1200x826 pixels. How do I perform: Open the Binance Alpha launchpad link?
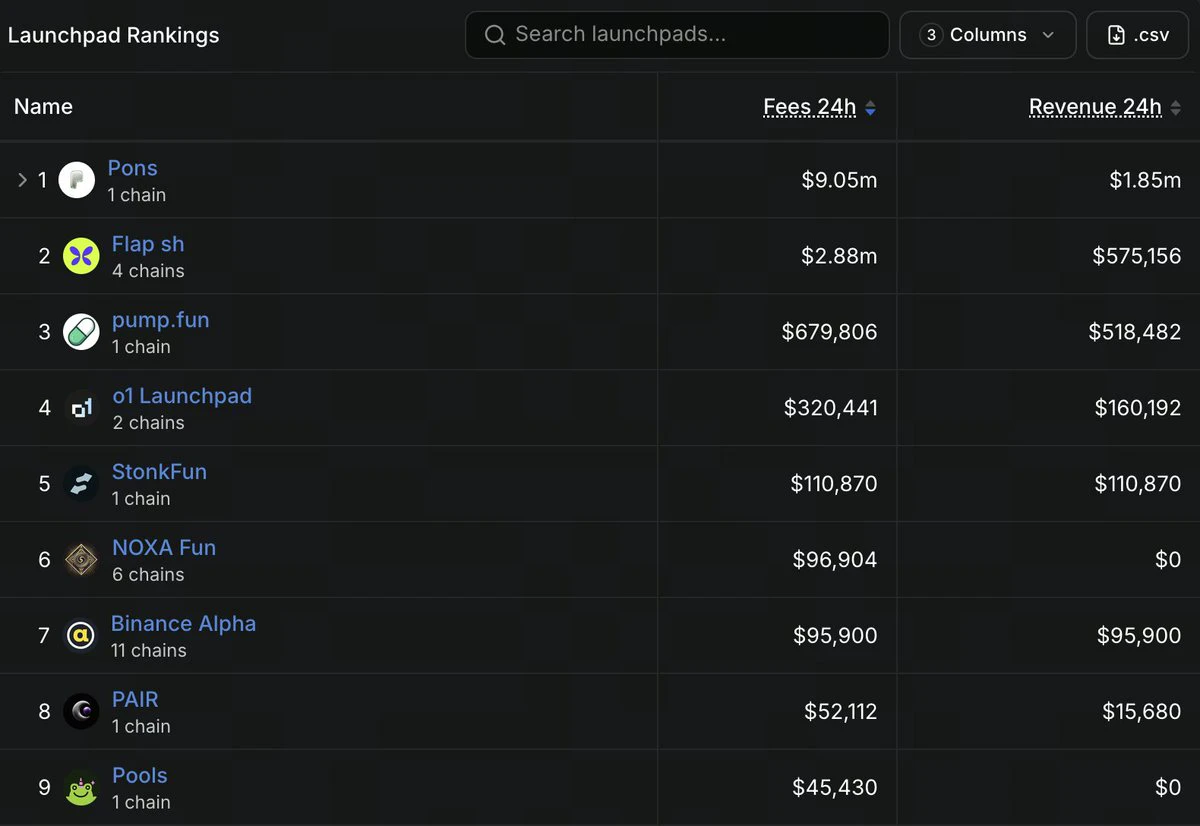184,624
